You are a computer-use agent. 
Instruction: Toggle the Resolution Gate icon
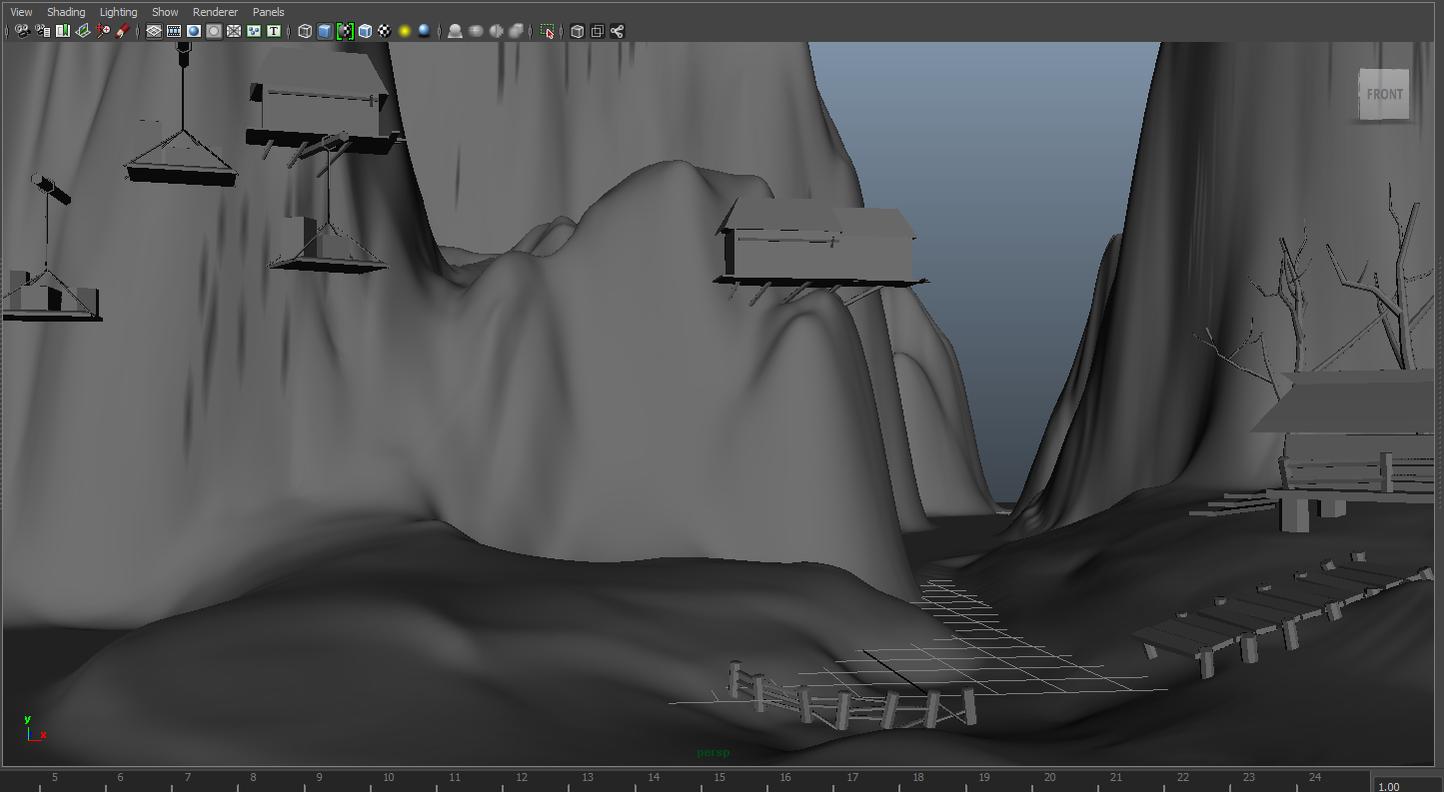194,31
